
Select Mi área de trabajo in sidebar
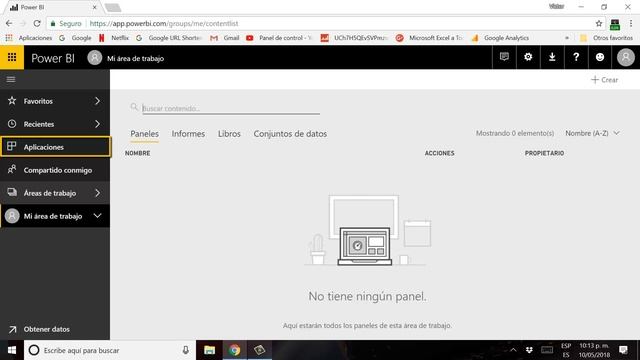[x=55, y=216]
